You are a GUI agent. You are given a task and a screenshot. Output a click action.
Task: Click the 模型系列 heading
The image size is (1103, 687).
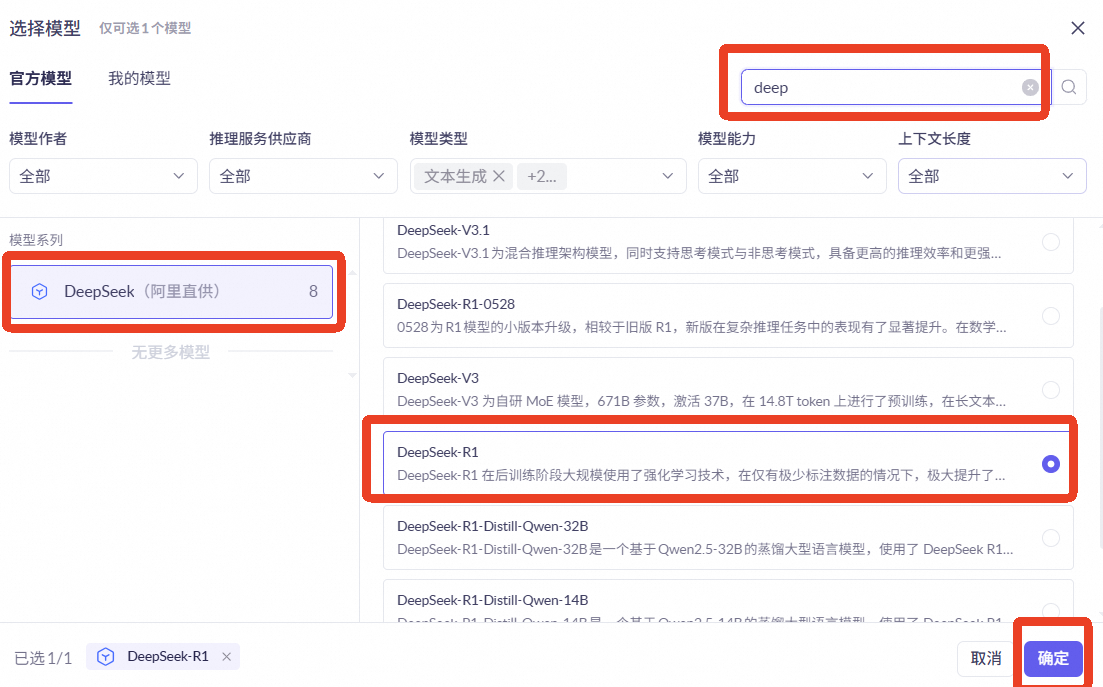(x=36, y=240)
